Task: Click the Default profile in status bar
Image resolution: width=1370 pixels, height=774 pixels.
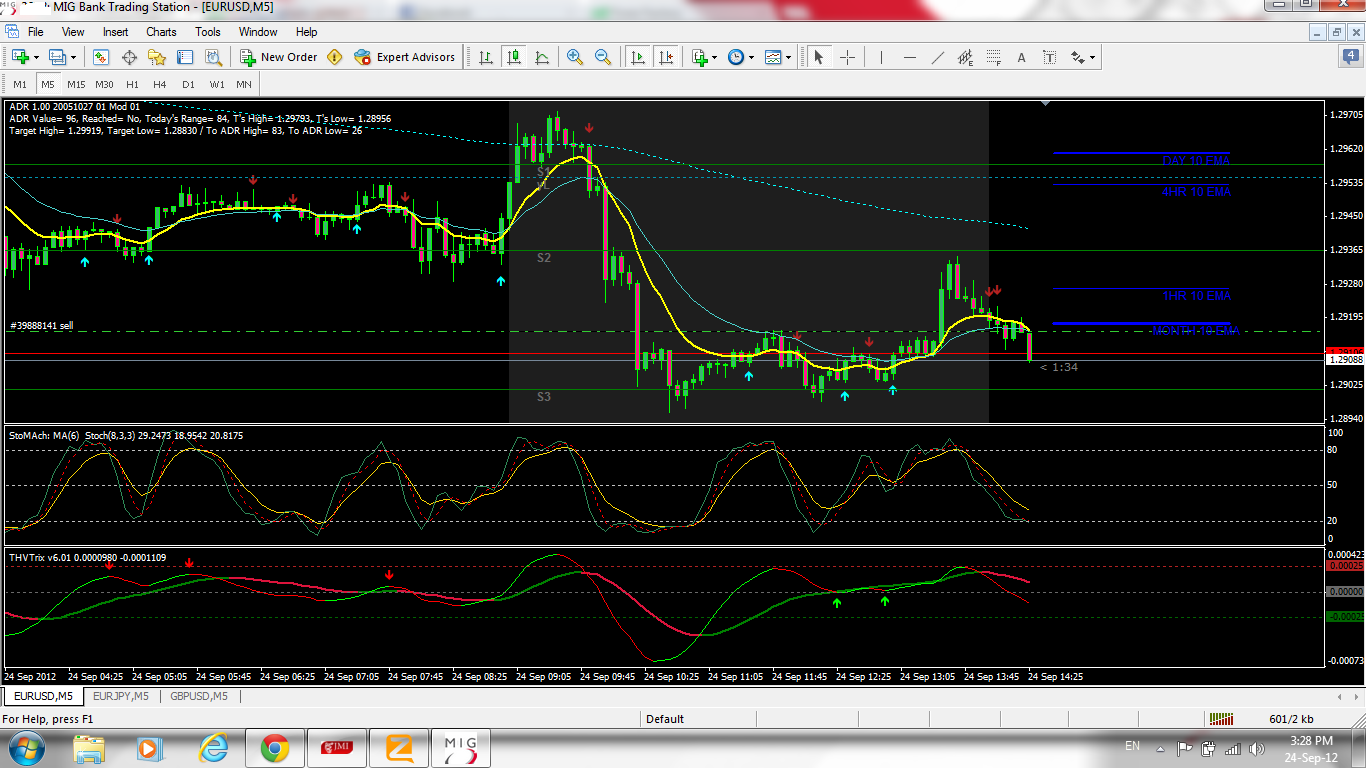Action: coord(665,719)
